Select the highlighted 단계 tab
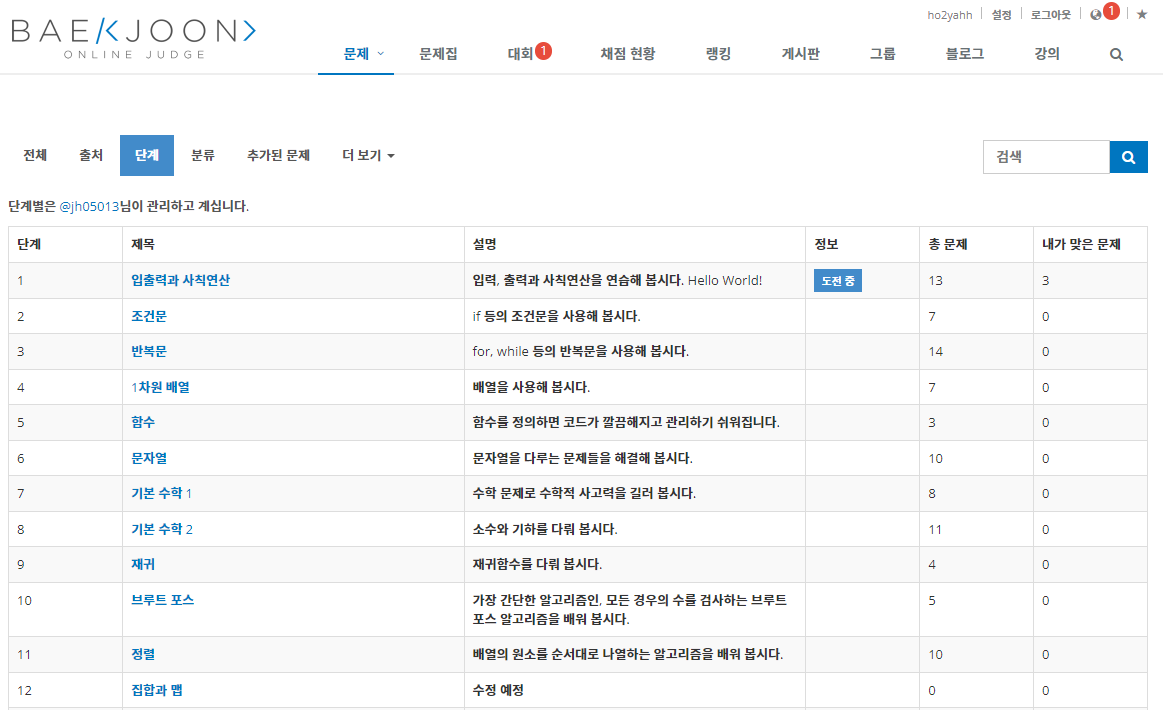This screenshot has height=710, width=1163. [x=146, y=155]
